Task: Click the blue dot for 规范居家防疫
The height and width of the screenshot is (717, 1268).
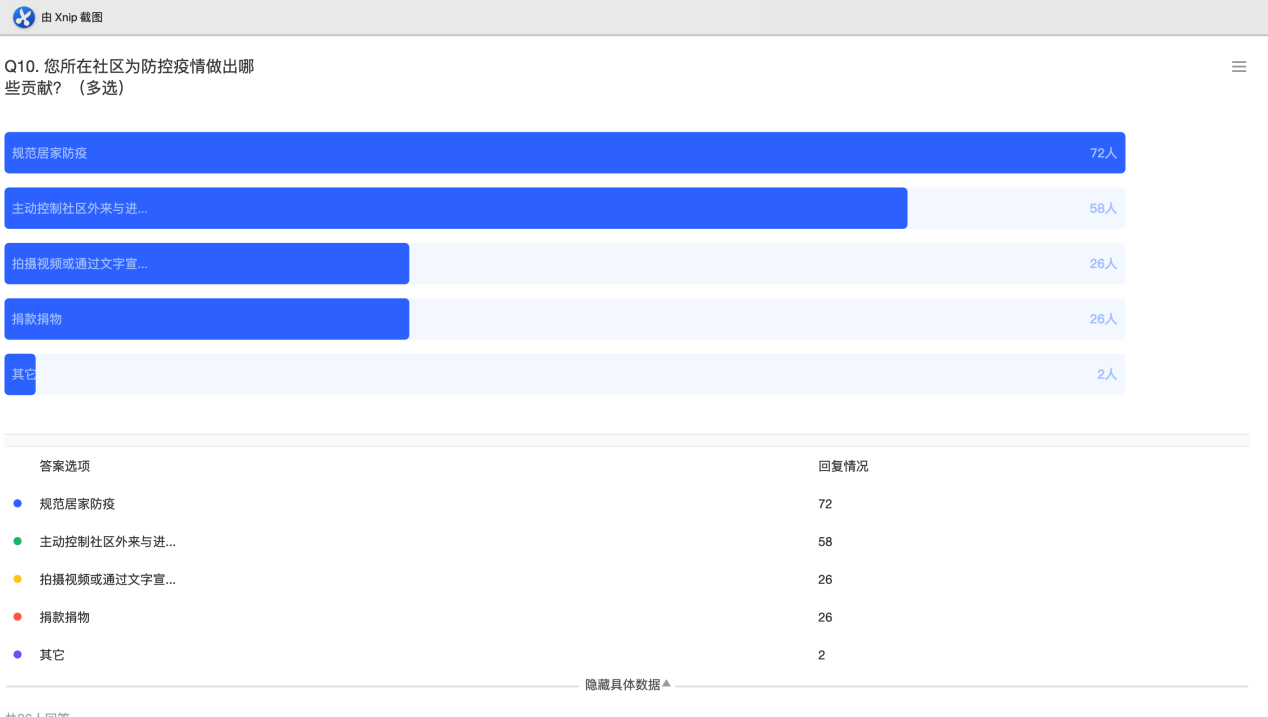Action: click(x=17, y=504)
